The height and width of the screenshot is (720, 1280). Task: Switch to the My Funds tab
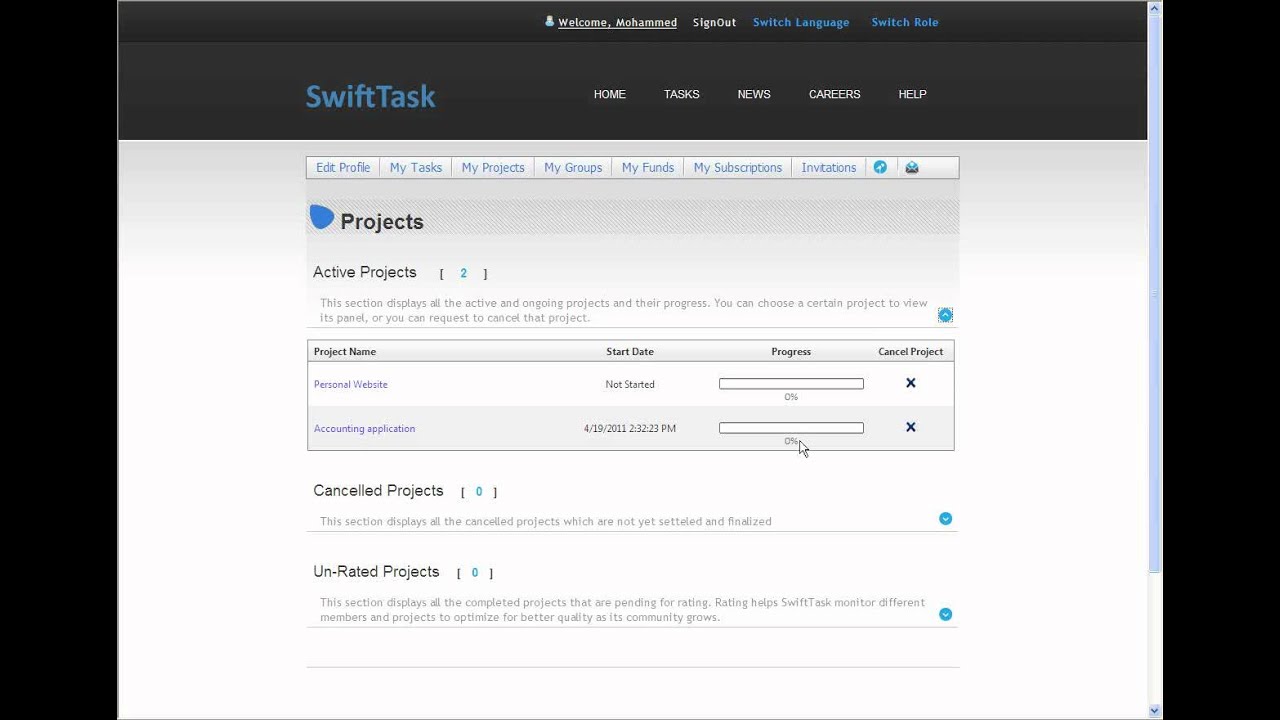click(x=647, y=168)
